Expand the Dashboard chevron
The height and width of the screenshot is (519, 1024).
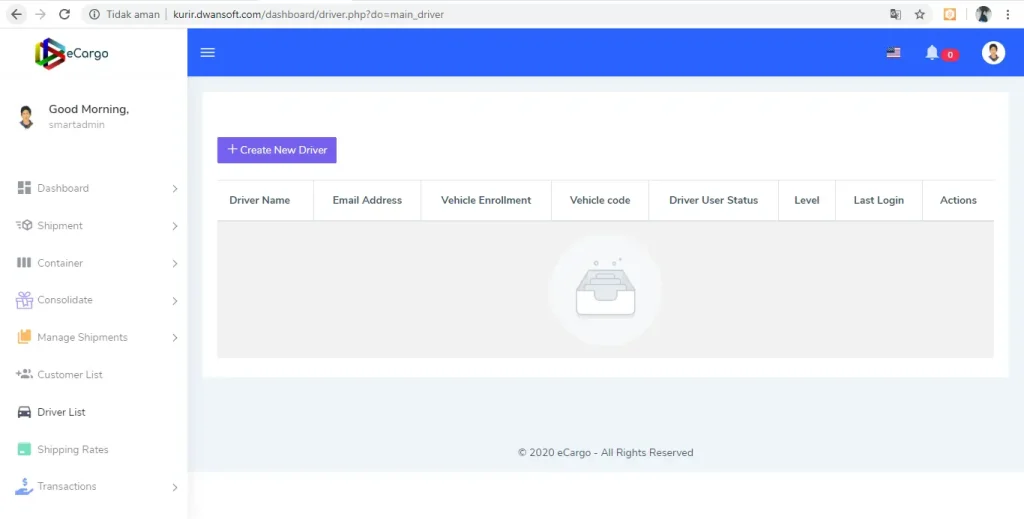point(174,189)
